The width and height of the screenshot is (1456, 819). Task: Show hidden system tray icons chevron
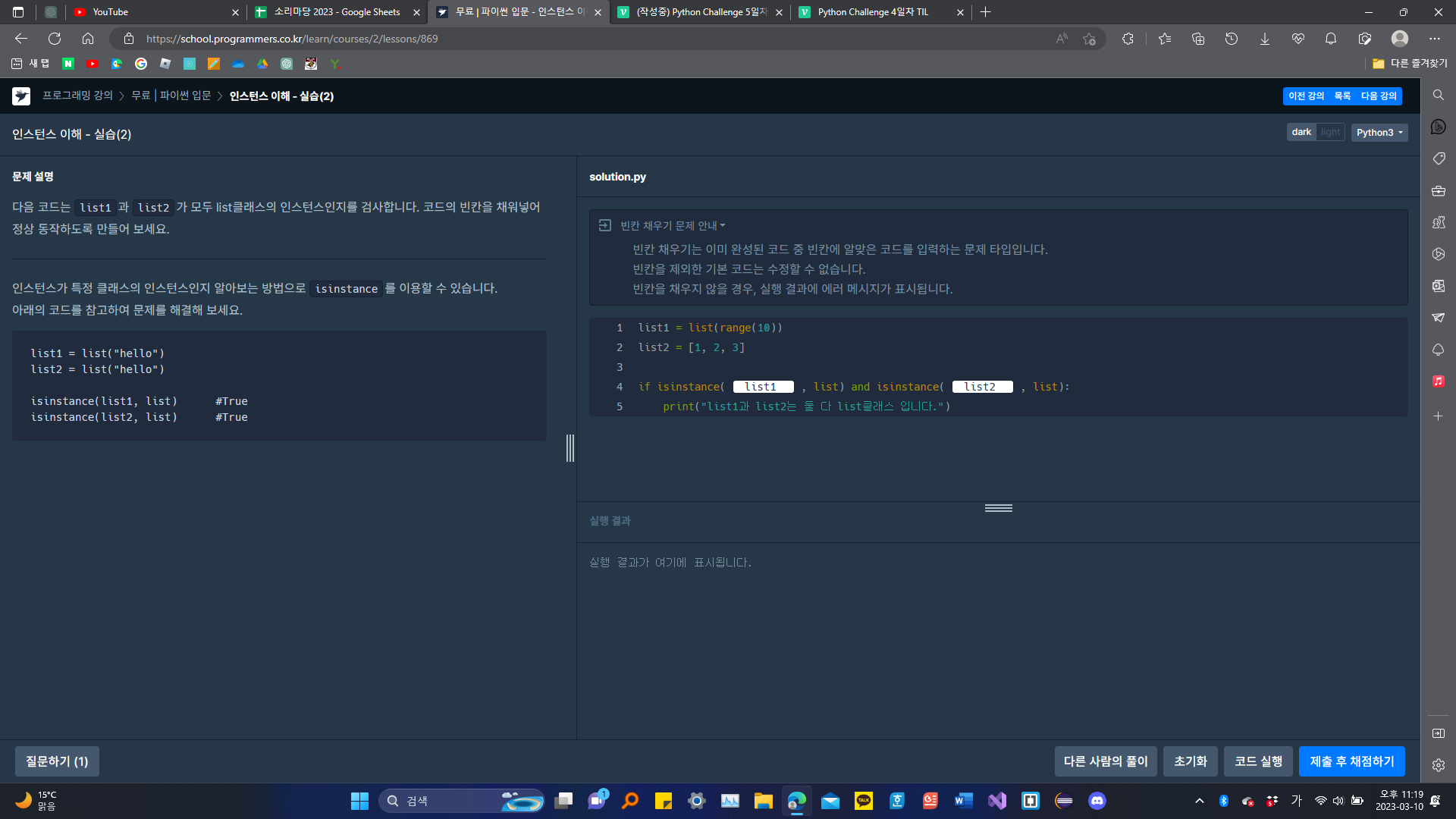click(x=1200, y=801)
